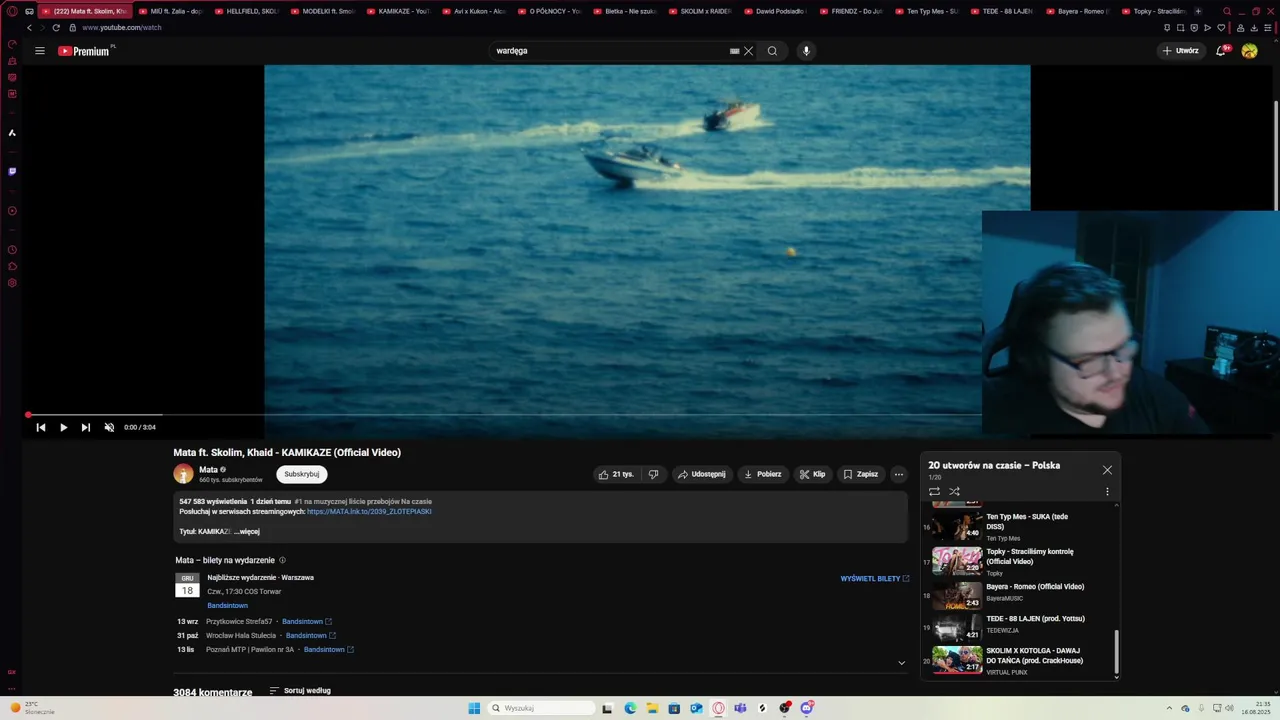The width and height of the screenshot is (1280, 720).
Task: Switch to FRIENDZ - Do Jutra tab
Action: coord(851,11)
